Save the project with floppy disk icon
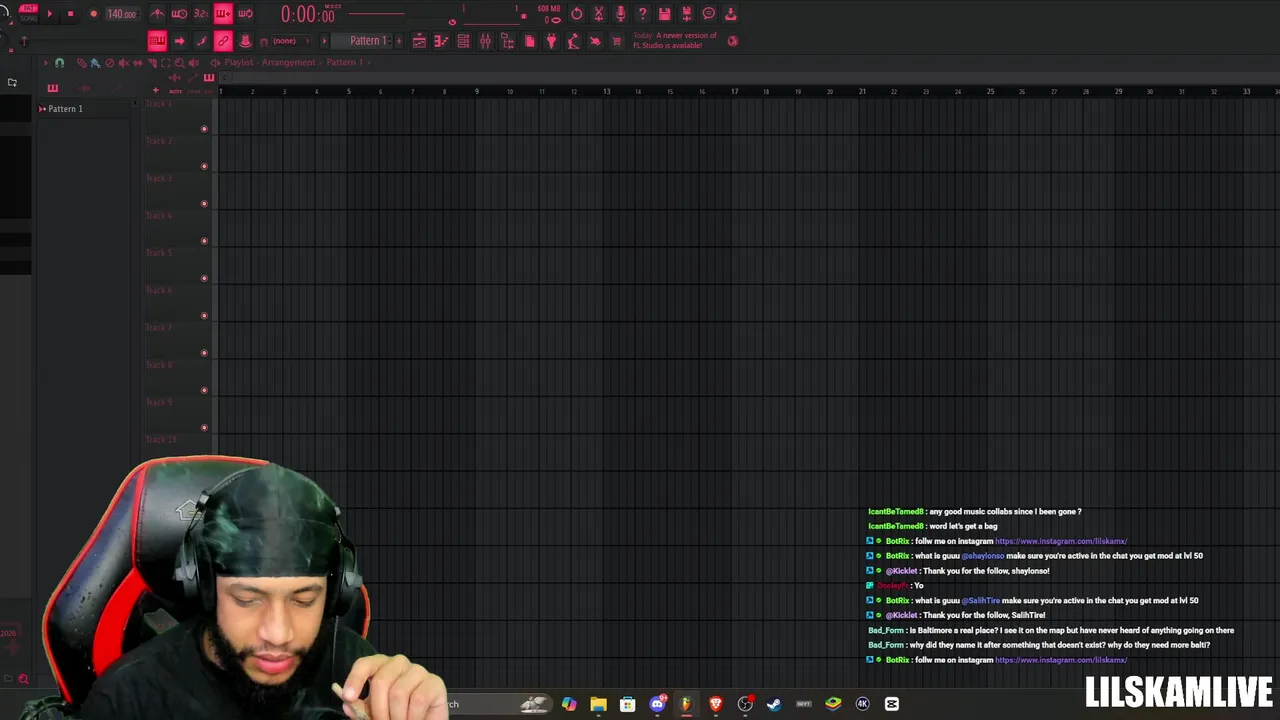The width and height of the screenshot is (1280, 720). pyautogui.click(x=664, y=14)
